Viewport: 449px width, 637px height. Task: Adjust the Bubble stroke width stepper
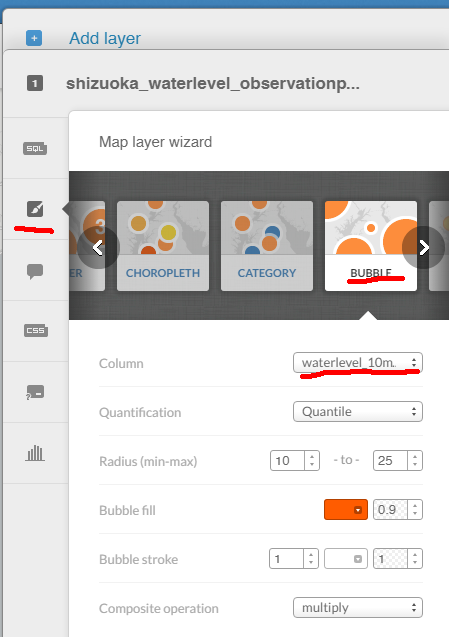311,559
